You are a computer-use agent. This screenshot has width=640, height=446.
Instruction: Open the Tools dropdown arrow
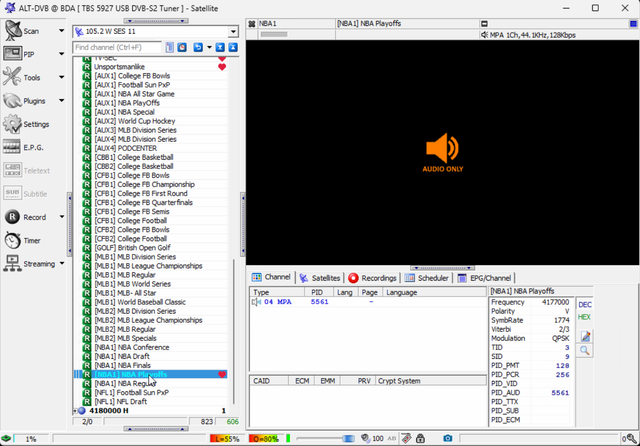tap(62, 77)
